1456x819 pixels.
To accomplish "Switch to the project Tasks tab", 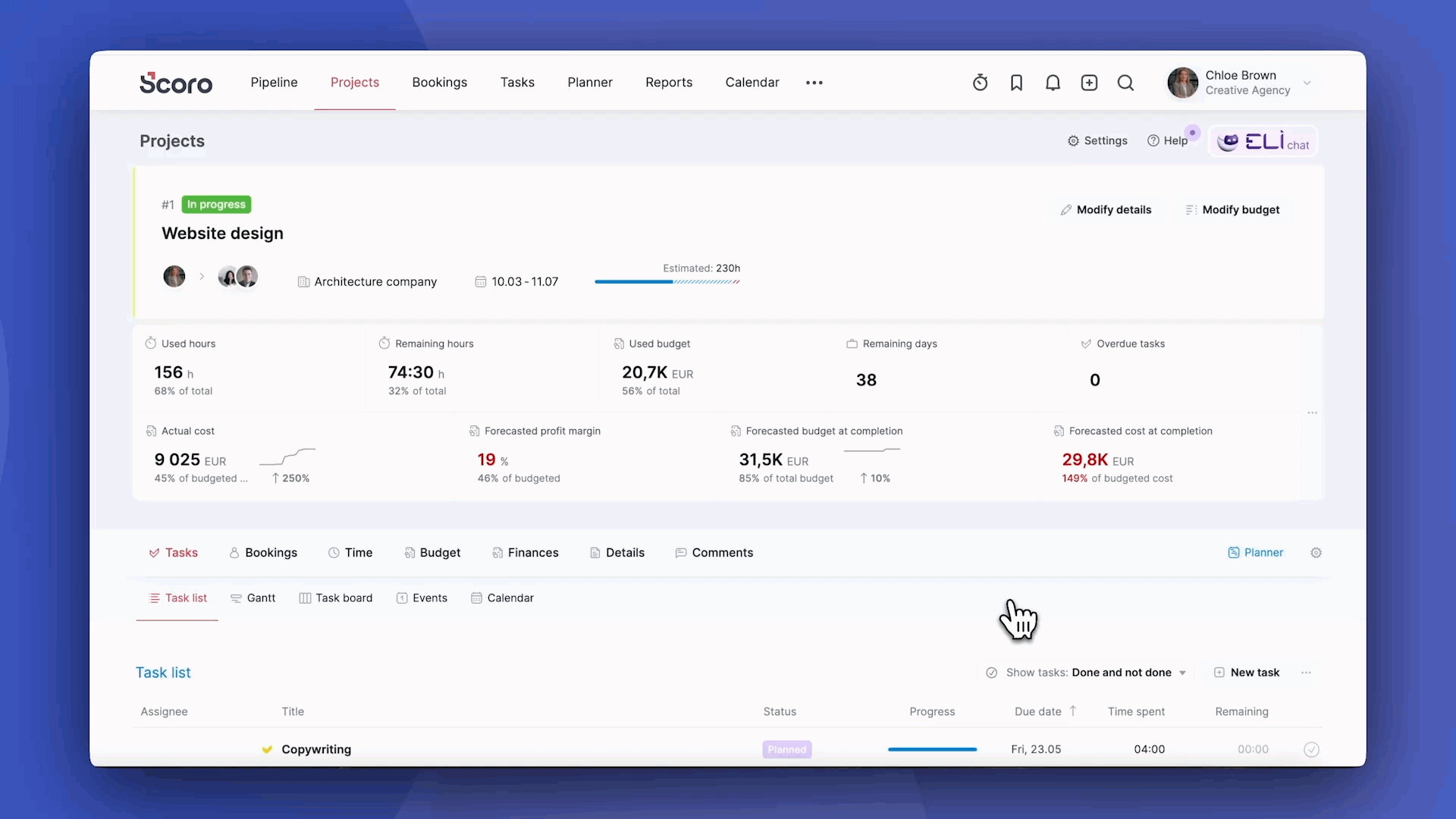I will pos(174,553).
